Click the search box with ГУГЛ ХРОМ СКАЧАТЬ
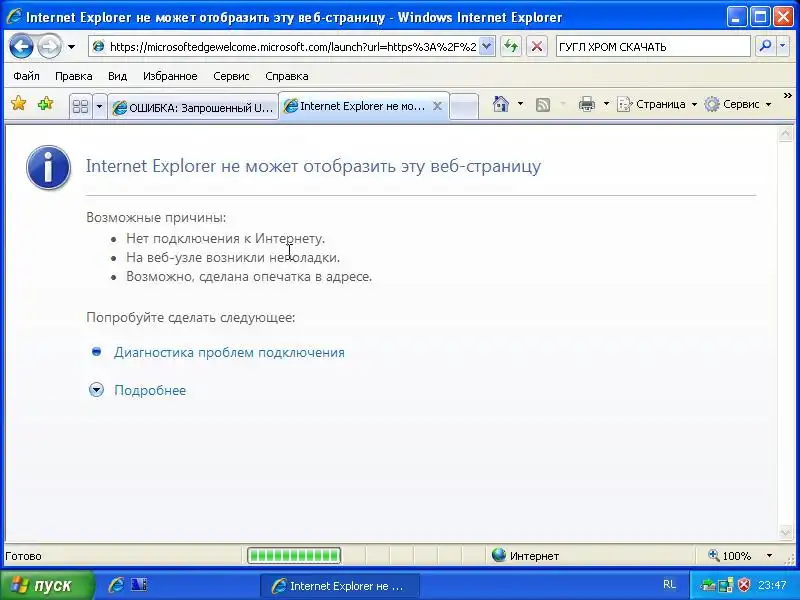 [x=653, y=47]
